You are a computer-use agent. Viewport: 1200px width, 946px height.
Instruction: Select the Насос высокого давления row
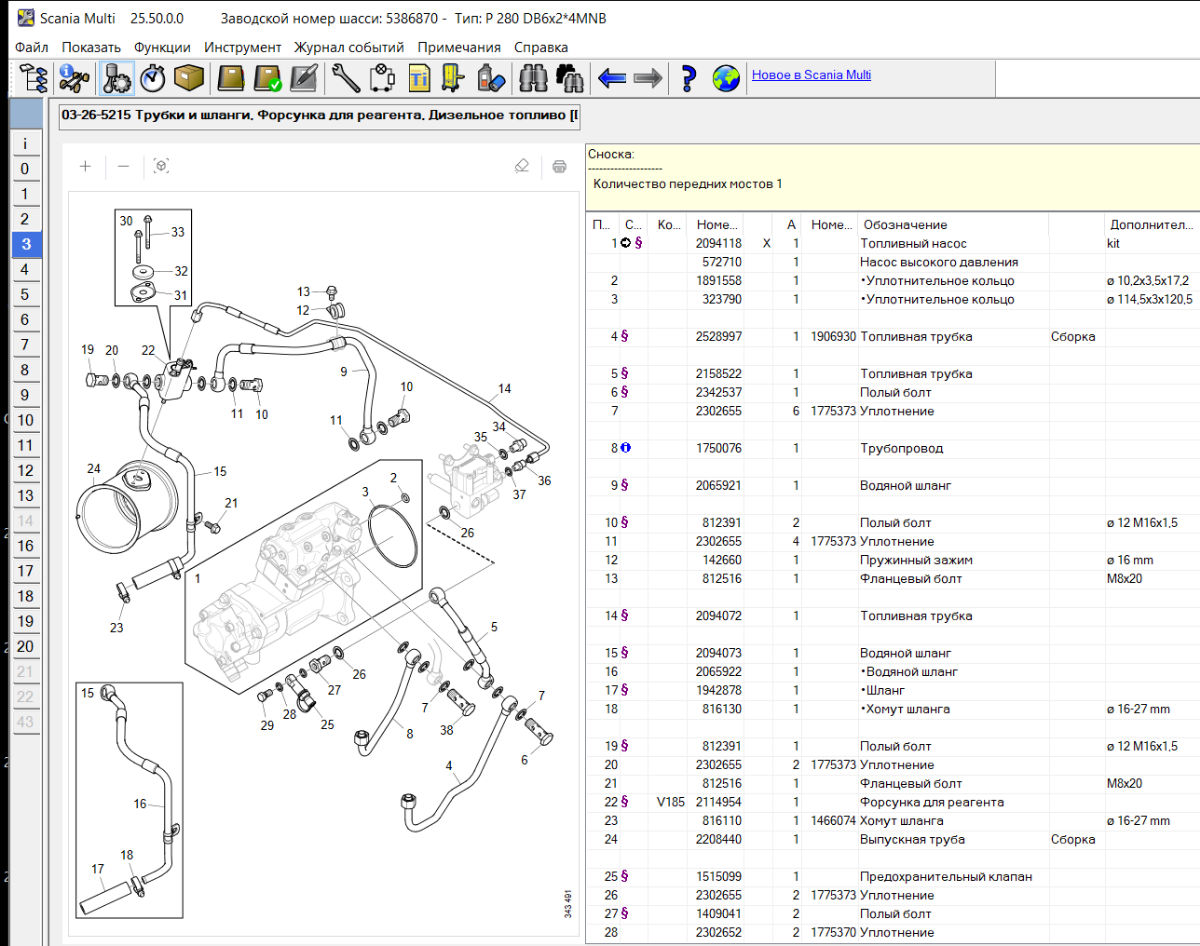point(892,262)
